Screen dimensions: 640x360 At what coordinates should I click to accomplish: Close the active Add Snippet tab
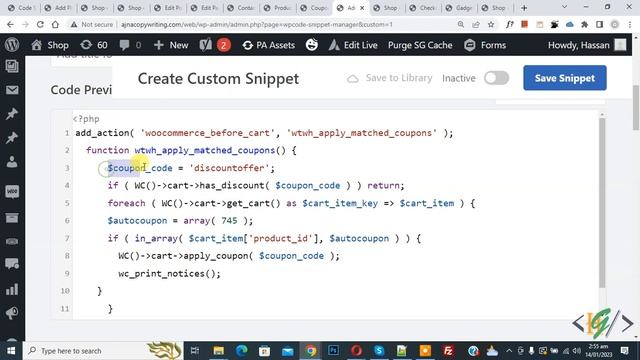click(x=362, y=8)
